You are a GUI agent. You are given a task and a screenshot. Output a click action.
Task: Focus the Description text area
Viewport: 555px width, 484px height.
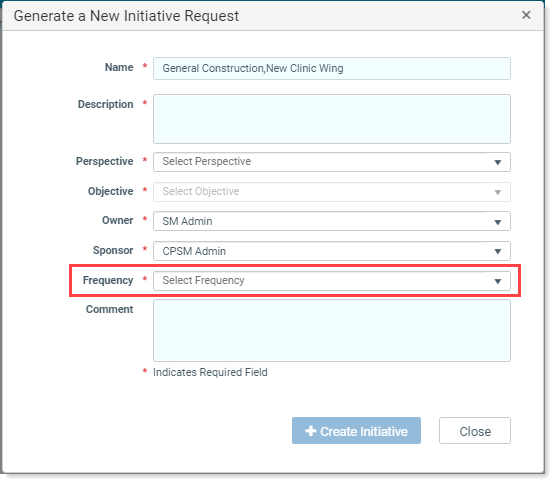pyautogui.click(x=332, y=119)
